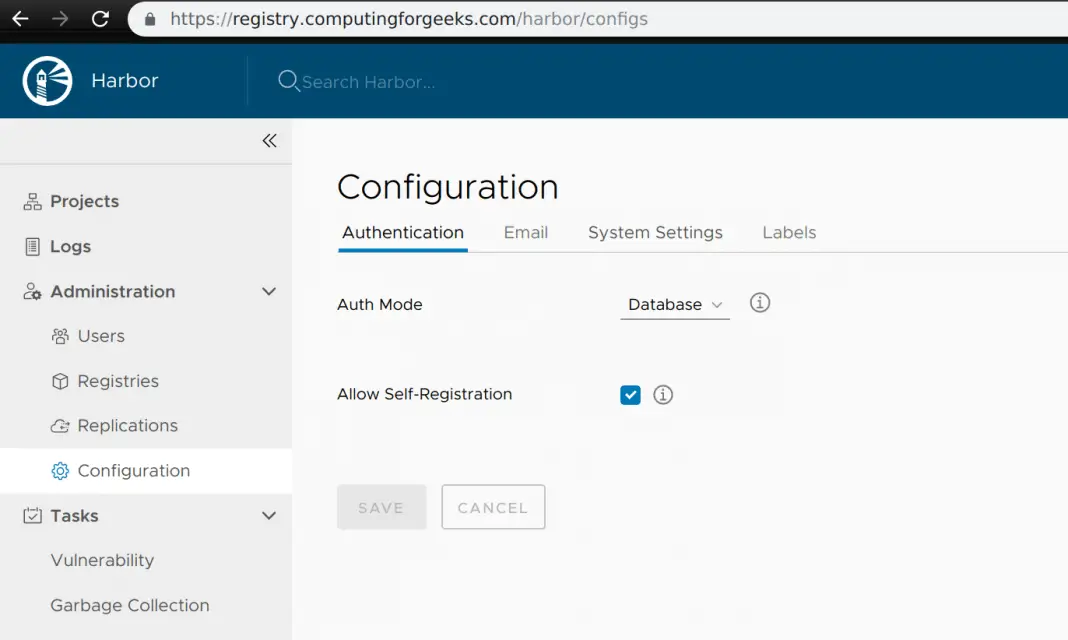Open the System Settings tab

tap(655, 233)
